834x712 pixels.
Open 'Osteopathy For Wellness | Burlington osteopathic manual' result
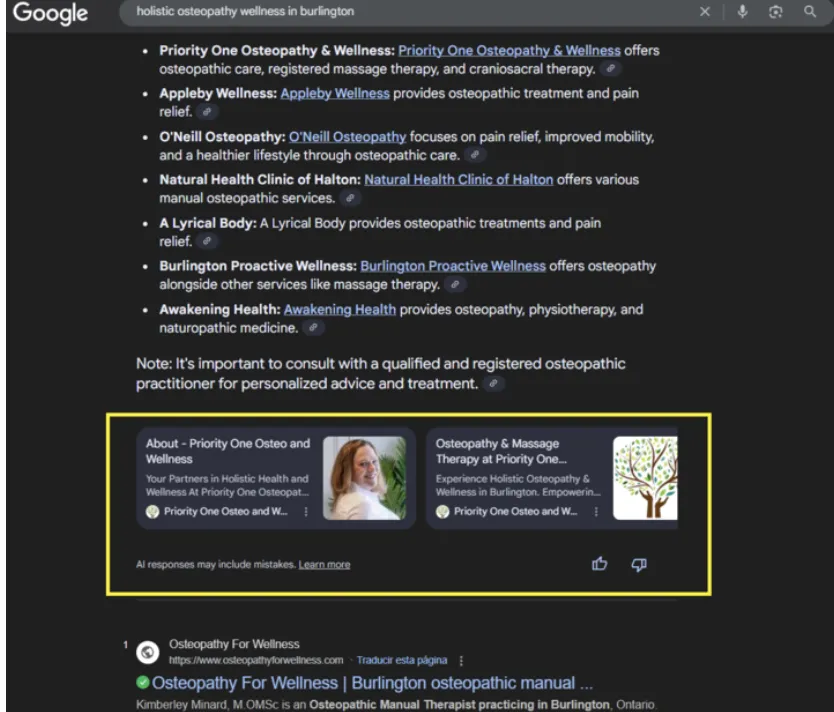pyautogui.click(x=372, y=683)
